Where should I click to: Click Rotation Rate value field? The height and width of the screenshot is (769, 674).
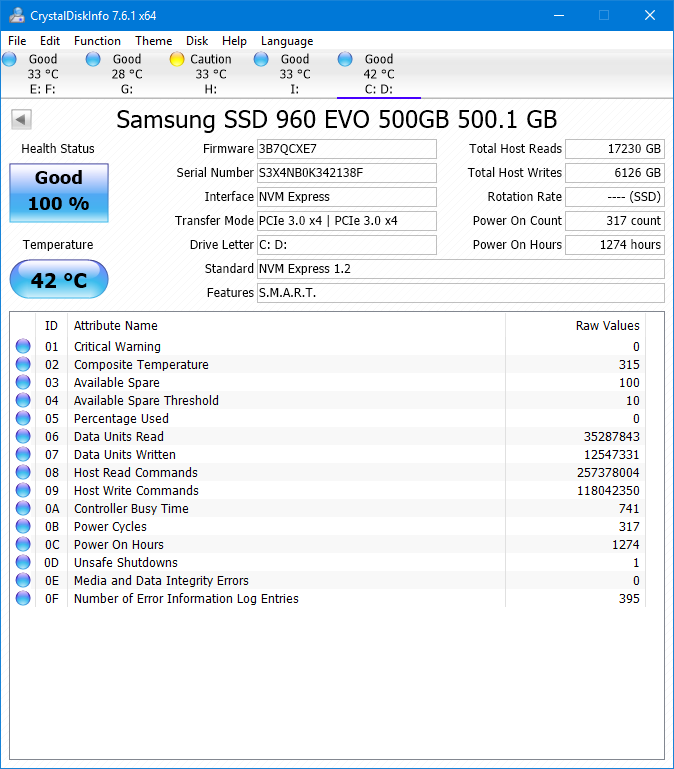(x=615, y=197)
